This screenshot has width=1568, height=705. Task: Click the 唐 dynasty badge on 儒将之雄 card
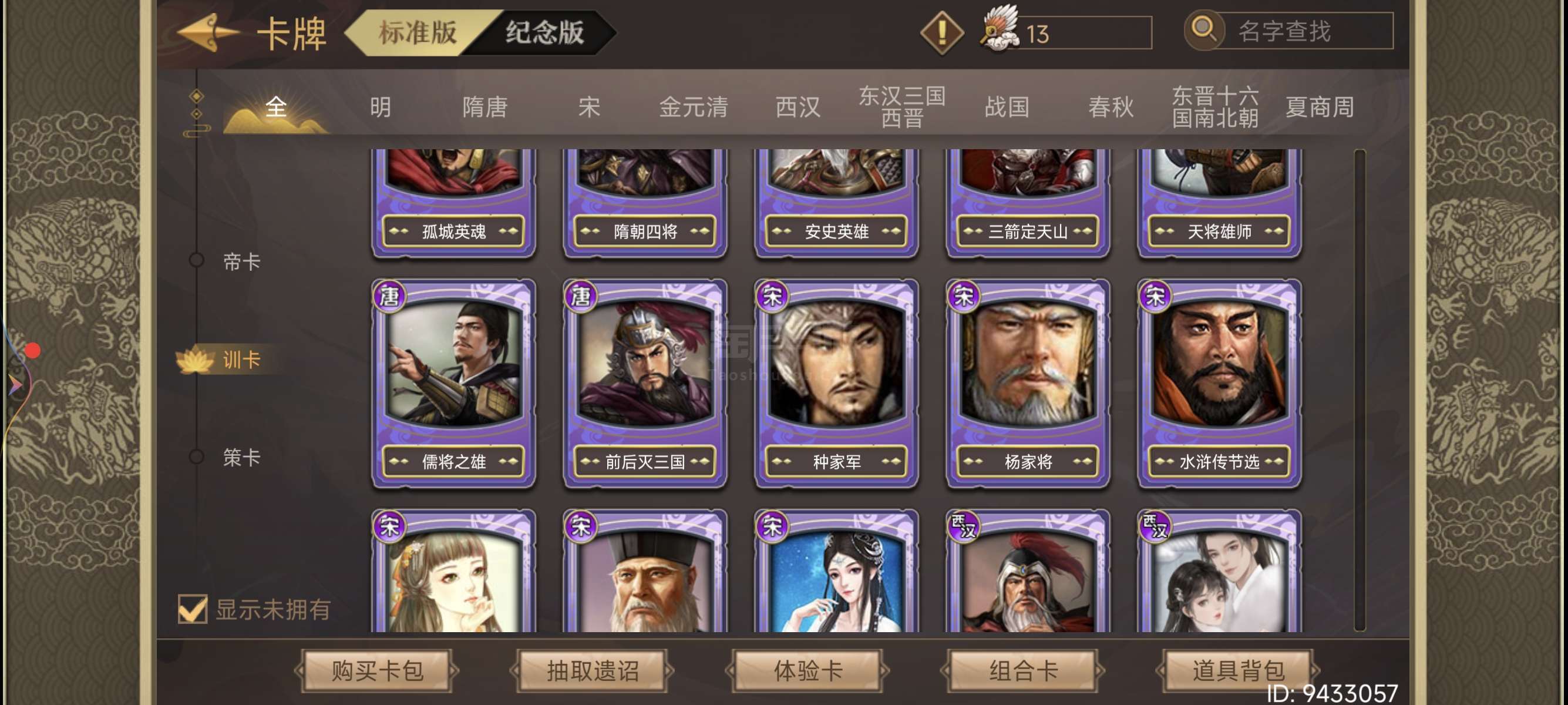pos(389,297)
